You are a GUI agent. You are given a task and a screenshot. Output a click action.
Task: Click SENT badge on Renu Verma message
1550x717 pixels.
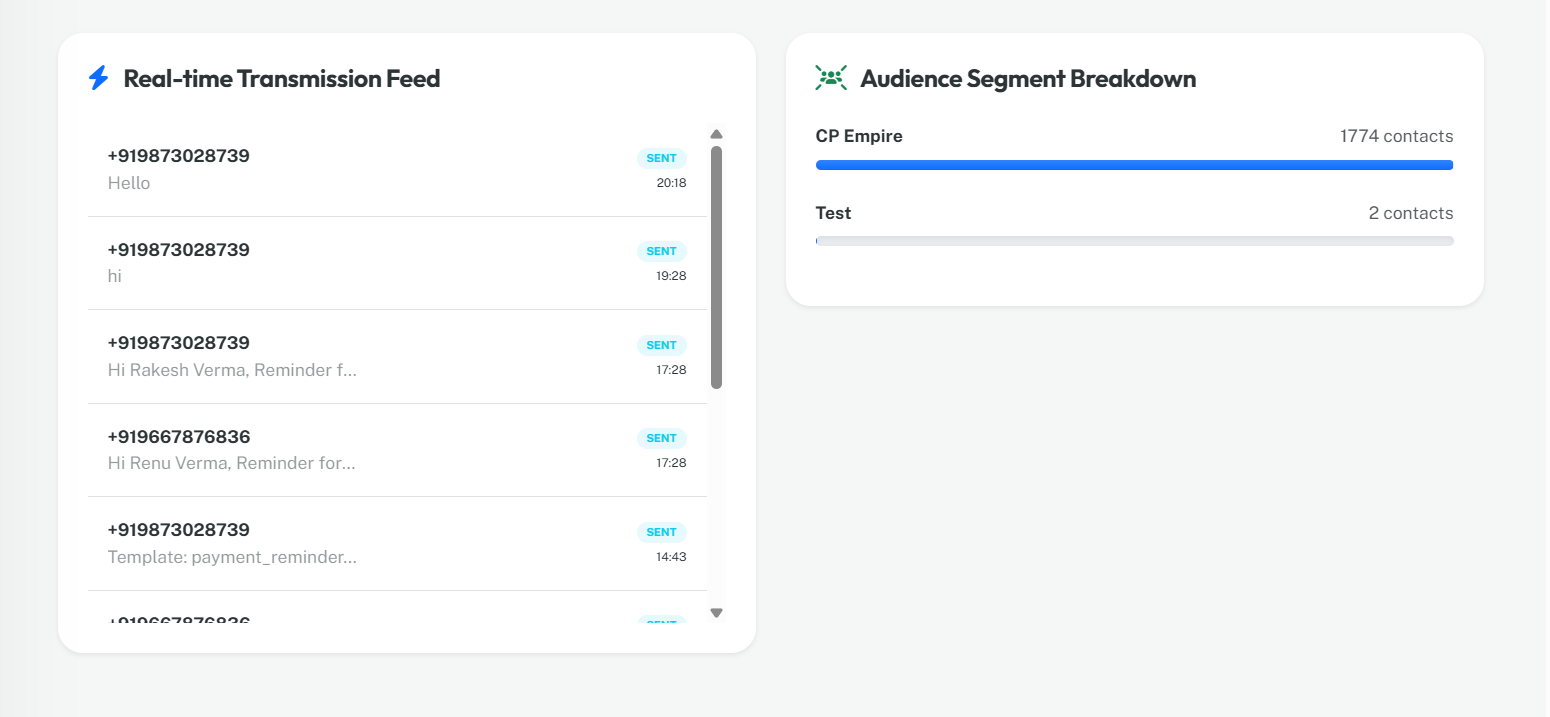(x=661, y=438)
